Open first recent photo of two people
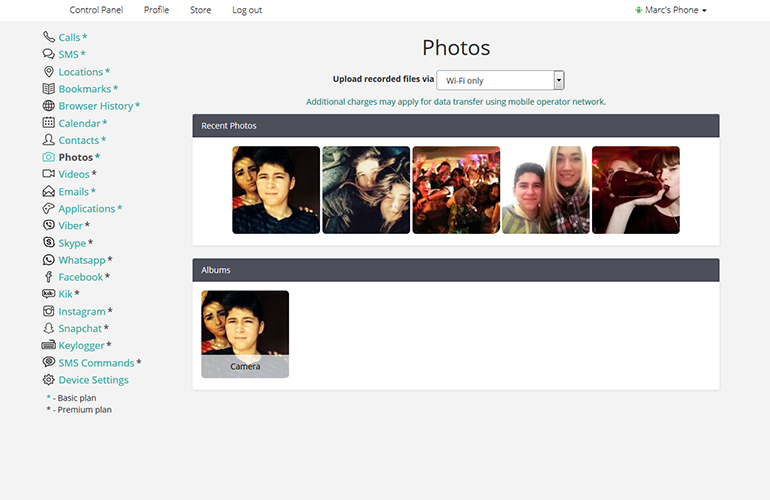The width and height of the screenshot is (770, 500). (x=276, y=190)
